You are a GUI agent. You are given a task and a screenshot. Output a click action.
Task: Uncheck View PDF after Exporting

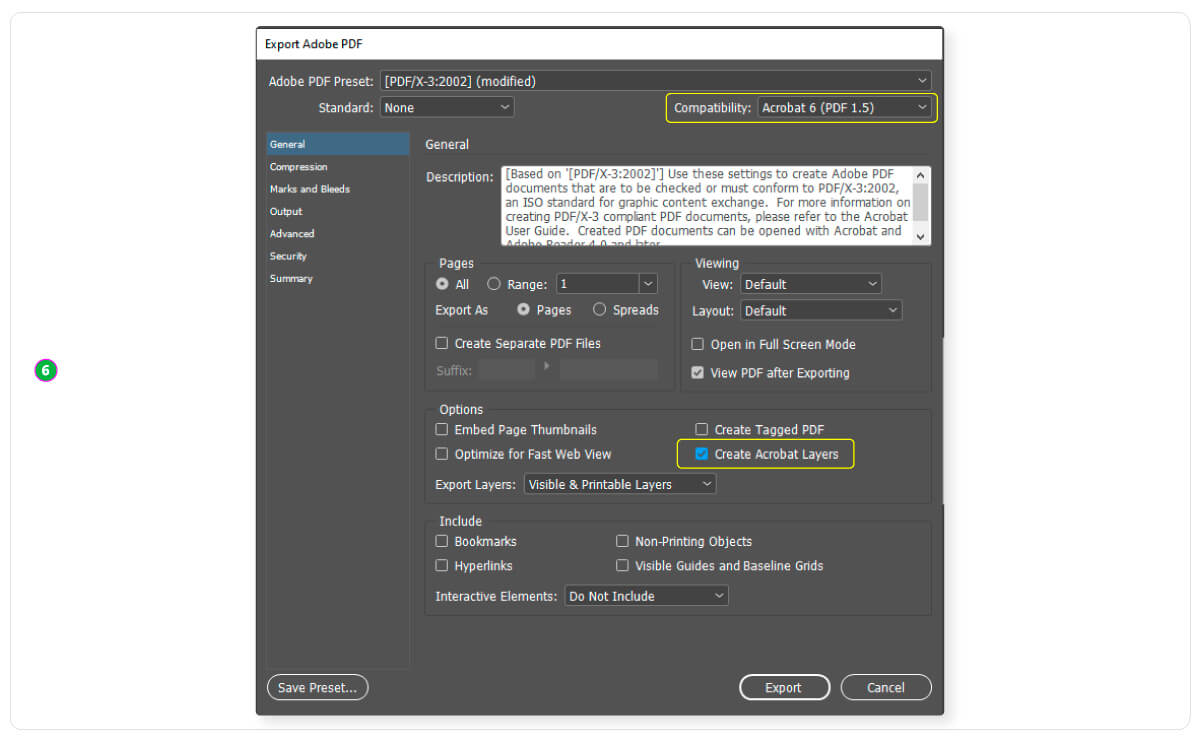698,373
